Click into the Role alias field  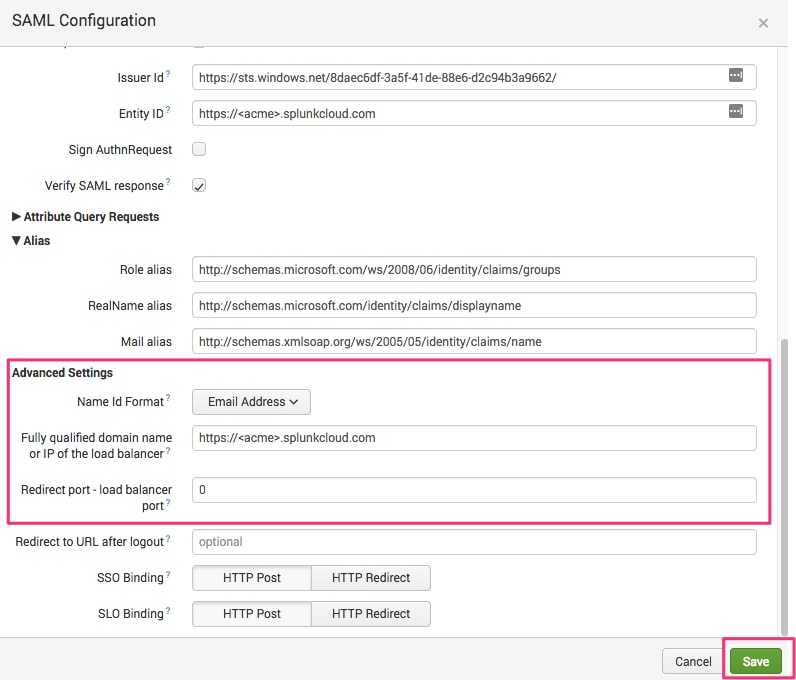point(474,269)
